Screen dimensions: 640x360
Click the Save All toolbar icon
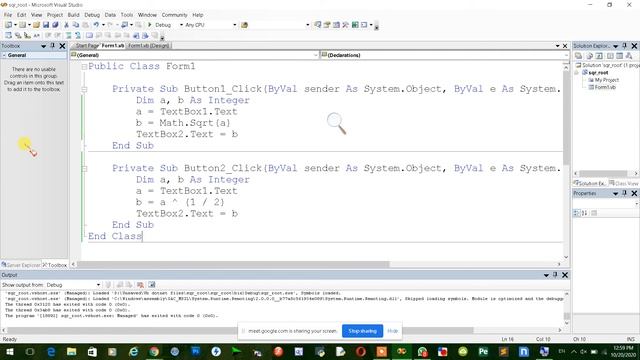click(x=55, y=25)
